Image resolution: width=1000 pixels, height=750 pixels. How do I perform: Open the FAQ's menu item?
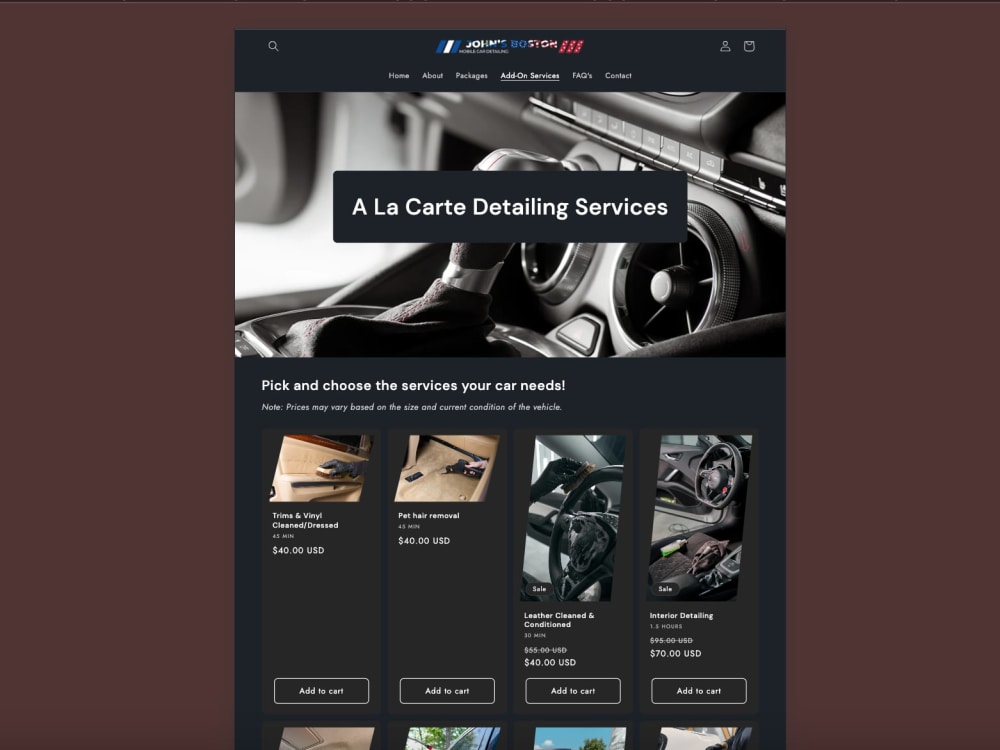(582, 75)
